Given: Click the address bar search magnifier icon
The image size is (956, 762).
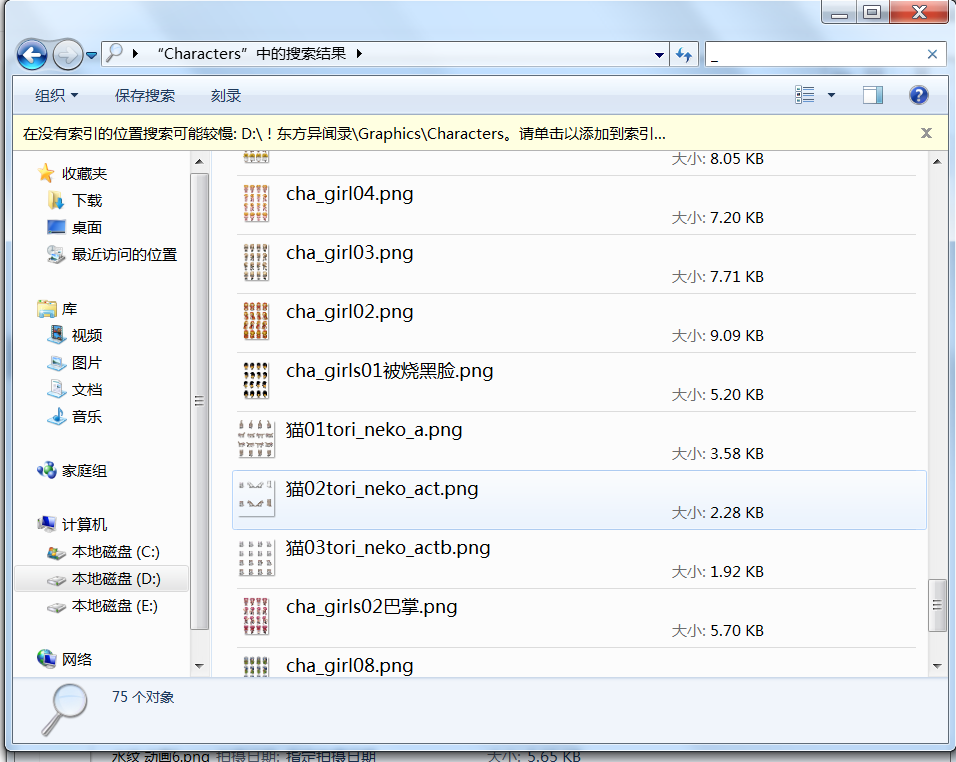Looking at the screenshot, I should coord(114,54).
